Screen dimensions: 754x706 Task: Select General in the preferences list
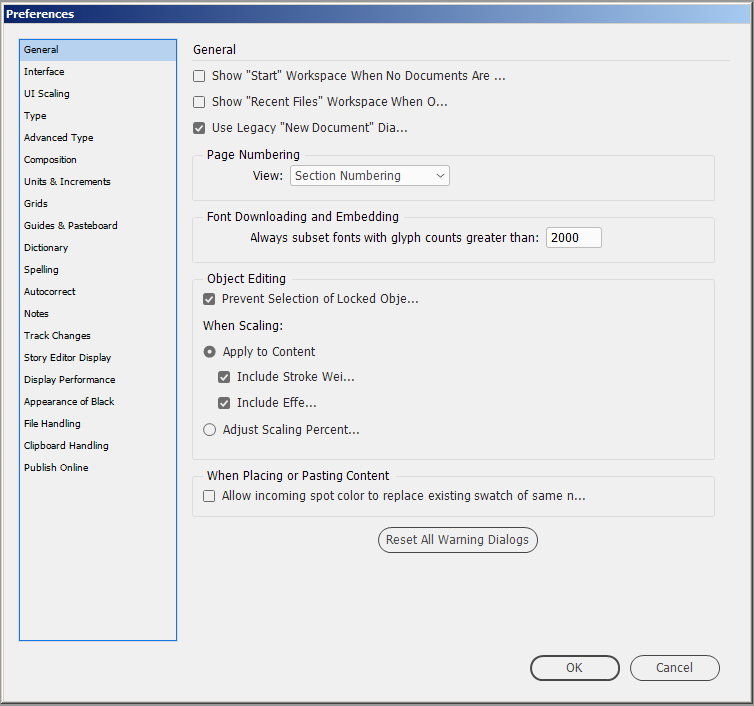[98, 50]
